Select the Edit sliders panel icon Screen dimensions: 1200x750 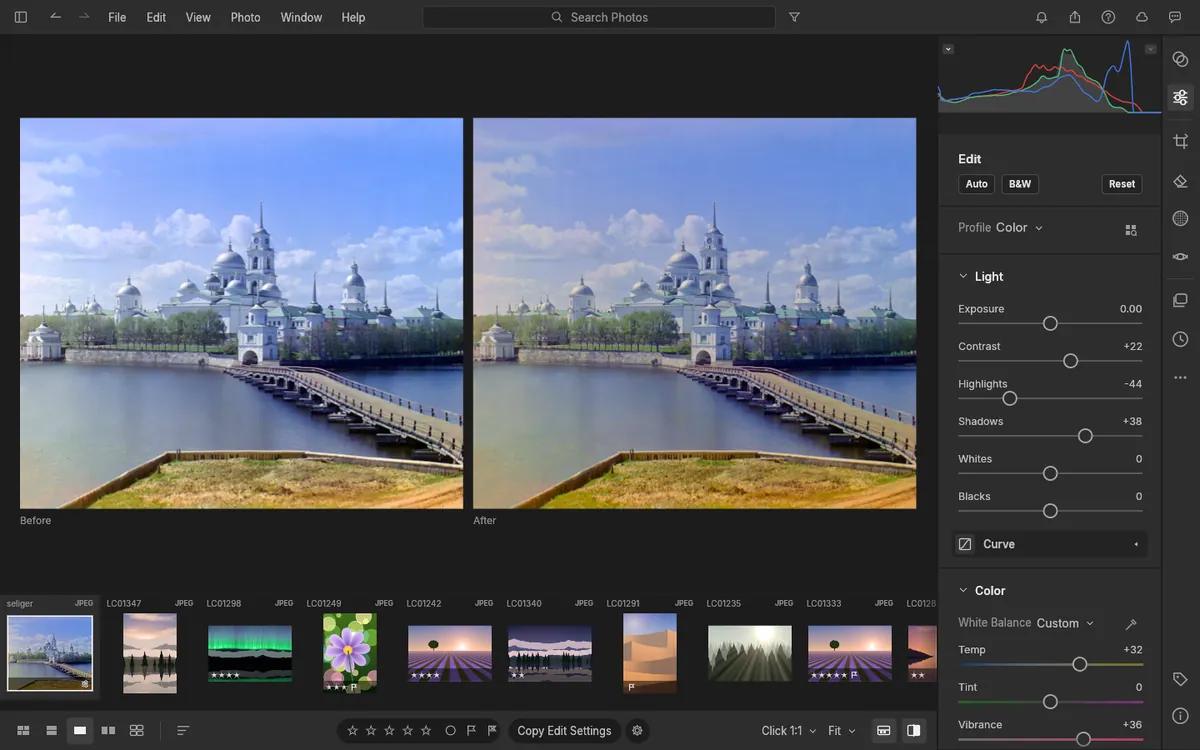coord(1180,97)
